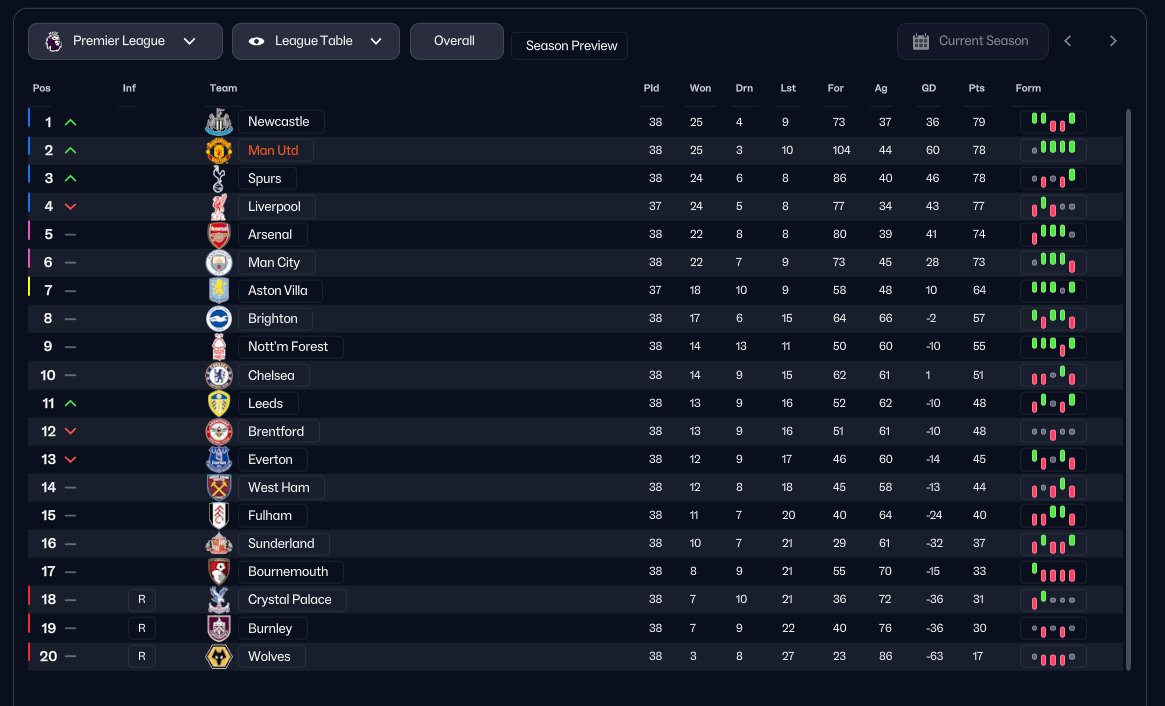Click the Wolves club badge
1165x706 pixels.
[x=219, y=657]
